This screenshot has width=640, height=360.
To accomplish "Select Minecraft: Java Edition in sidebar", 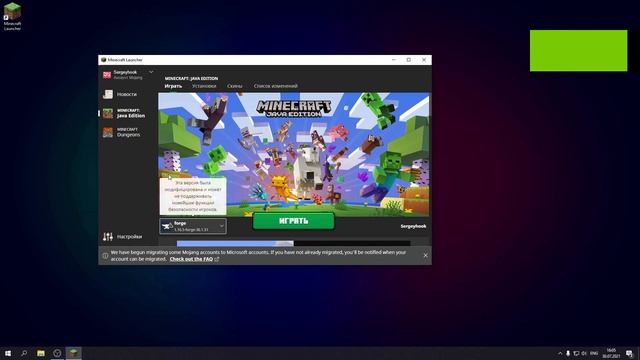I will [127, 113].
